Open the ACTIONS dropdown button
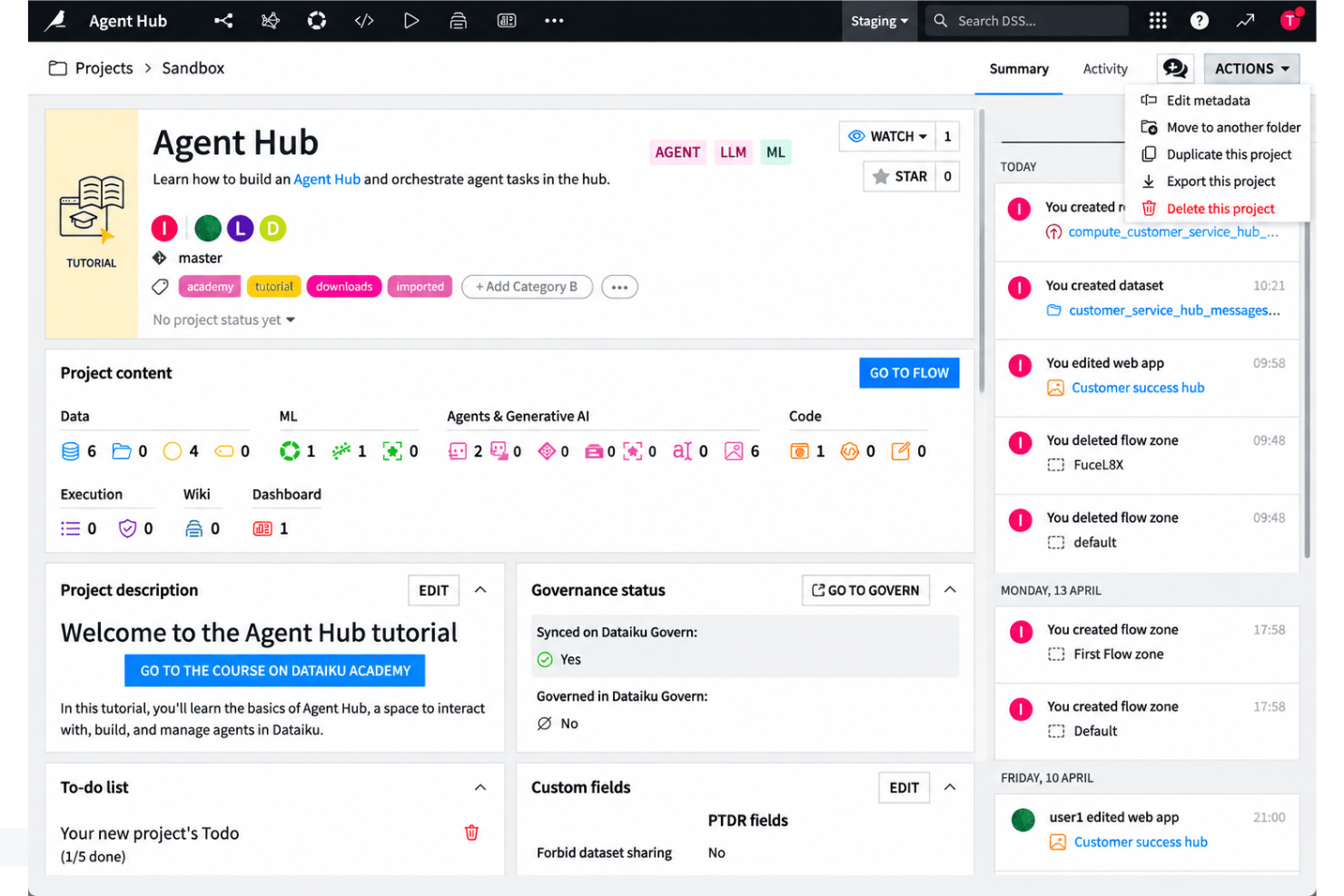 coord(1251,68)
